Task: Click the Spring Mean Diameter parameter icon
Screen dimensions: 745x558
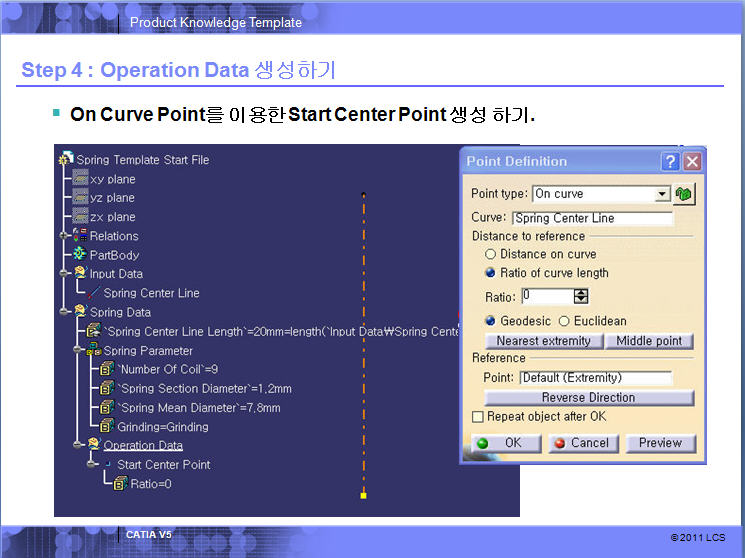Action: [107, 407]
